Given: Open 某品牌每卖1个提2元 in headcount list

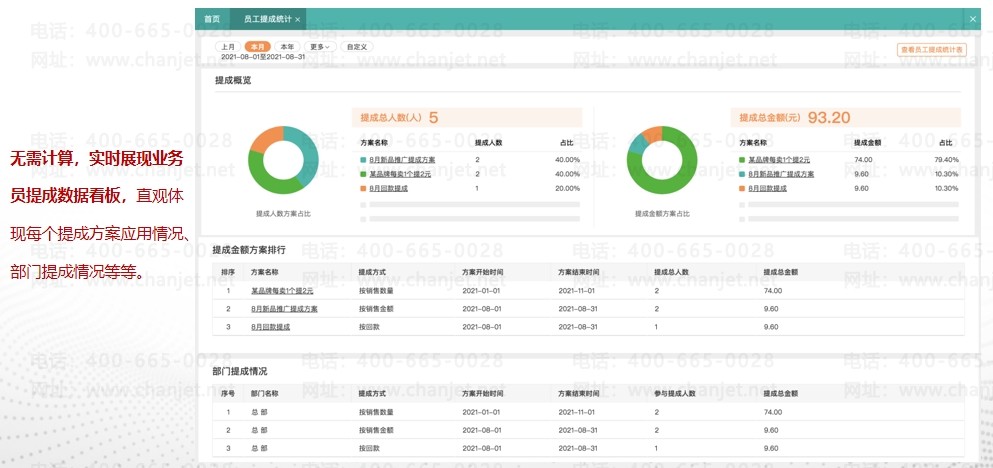Looking at the screenshot, I should [400, 174].
